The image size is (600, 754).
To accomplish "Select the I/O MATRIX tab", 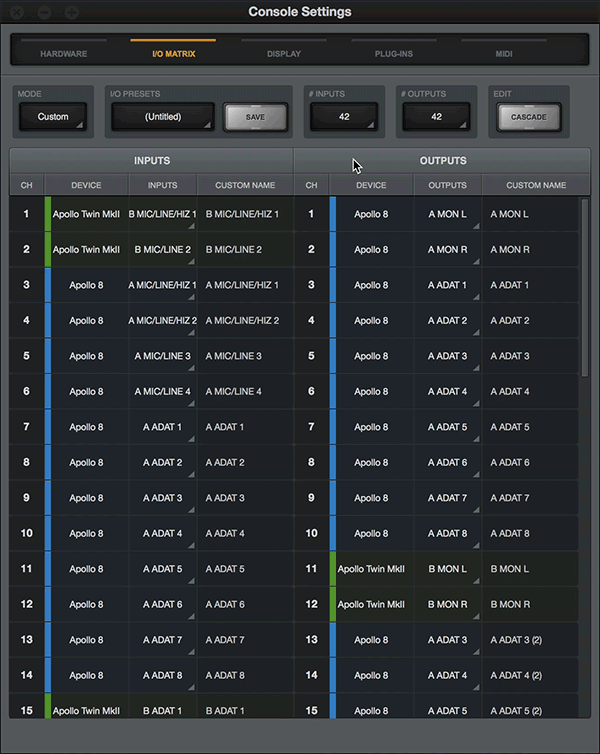I will (174, 53).
